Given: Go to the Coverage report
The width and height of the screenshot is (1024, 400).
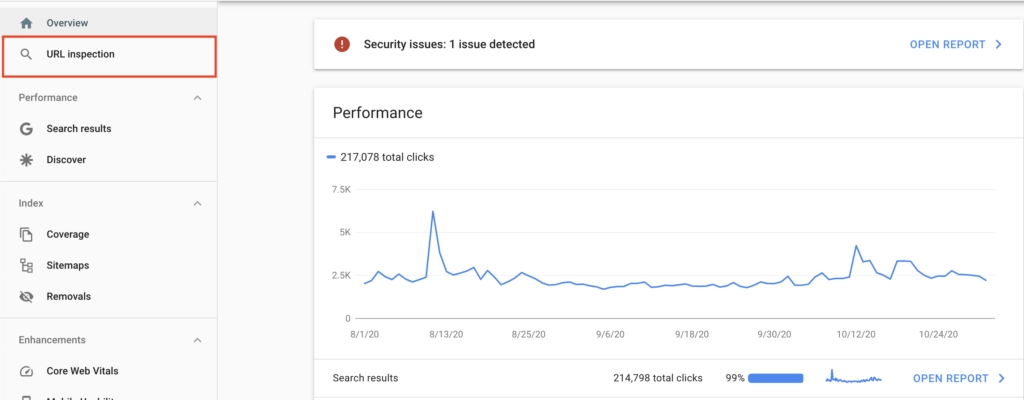Looking at the screenshot, I should 67,235.
